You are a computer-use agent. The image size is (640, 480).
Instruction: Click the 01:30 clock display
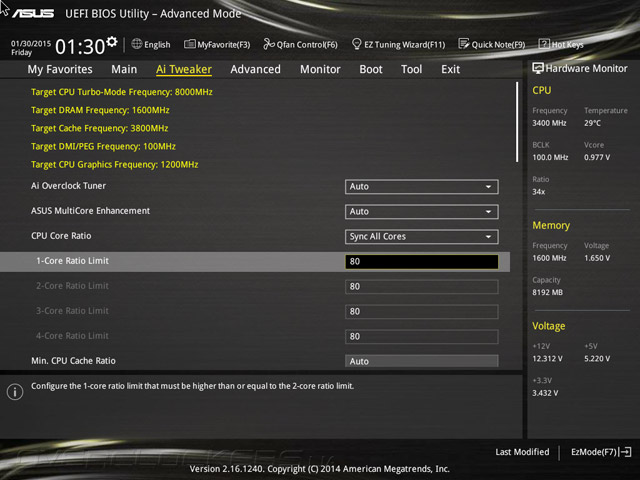pos(80,47)
